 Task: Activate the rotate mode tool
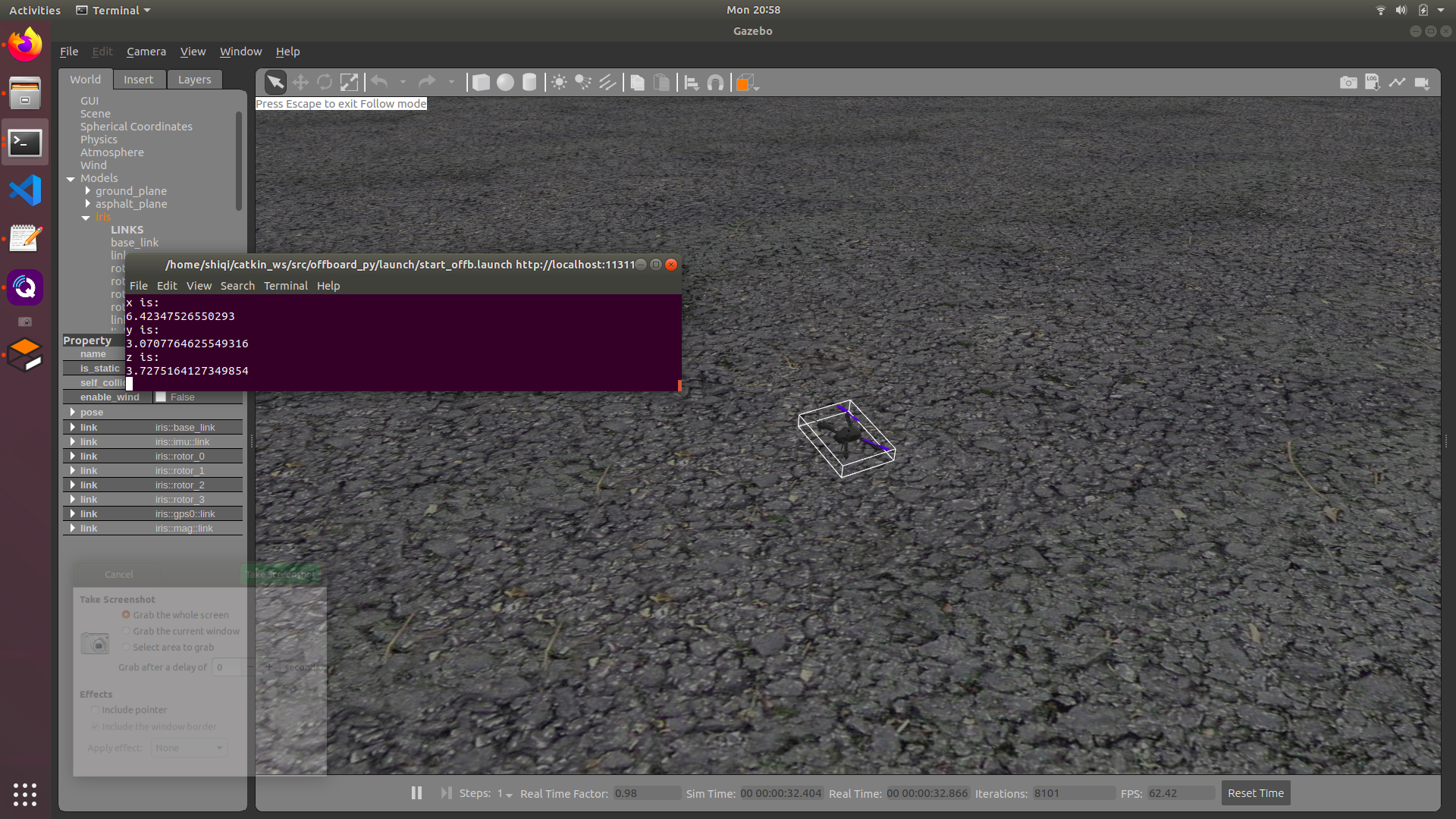(325, 82)
